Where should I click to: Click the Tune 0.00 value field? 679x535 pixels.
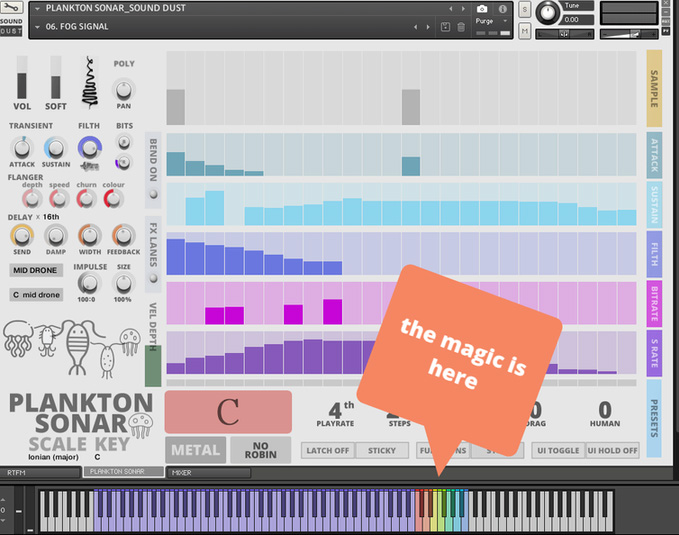pos(578,19)
